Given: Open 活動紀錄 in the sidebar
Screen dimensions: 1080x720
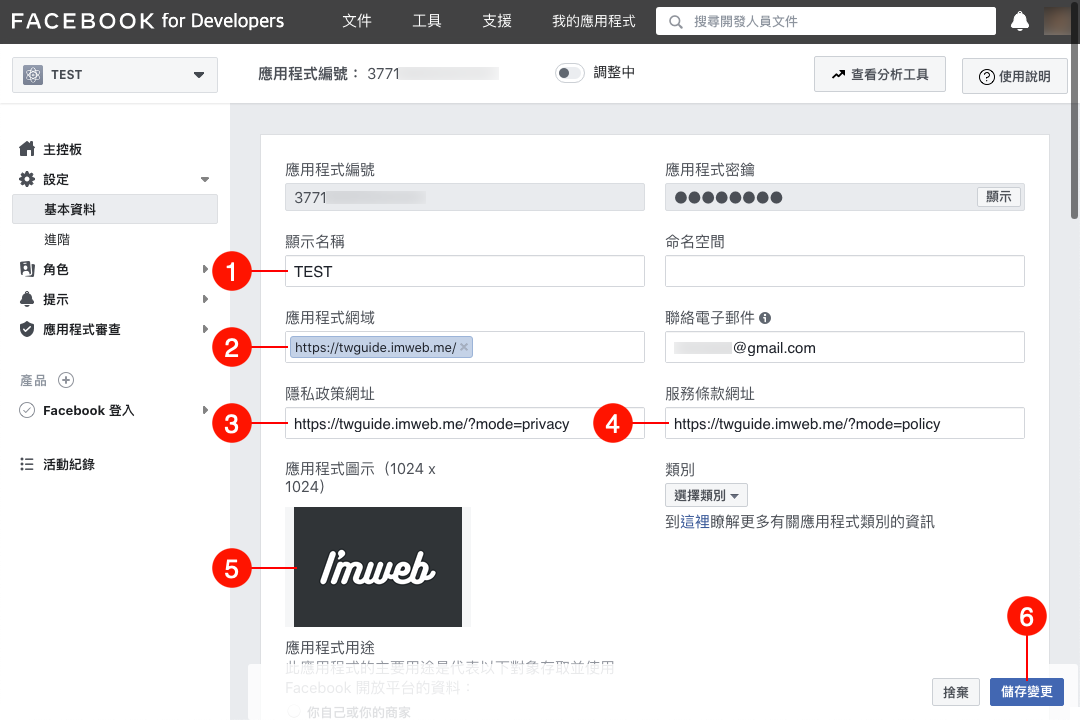Looking at the screenshot, I should 69,464.
